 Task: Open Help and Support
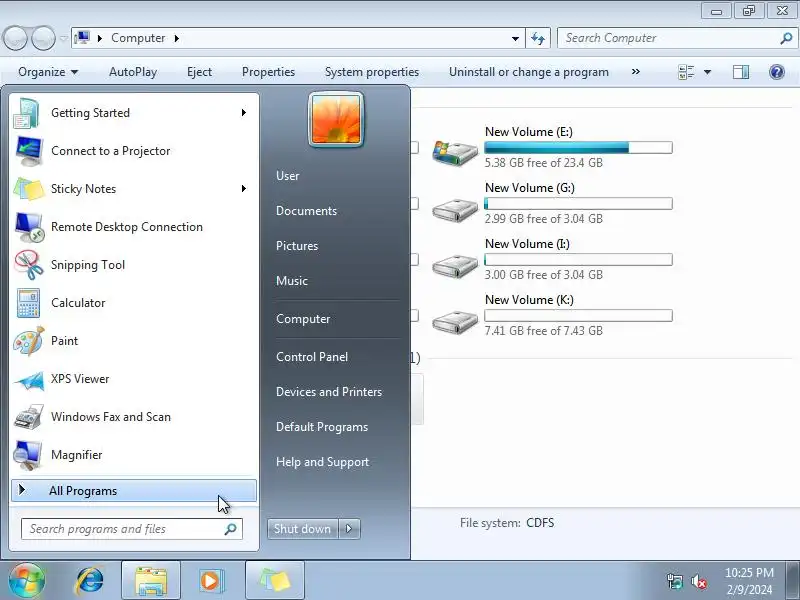[x=322, y=462]
